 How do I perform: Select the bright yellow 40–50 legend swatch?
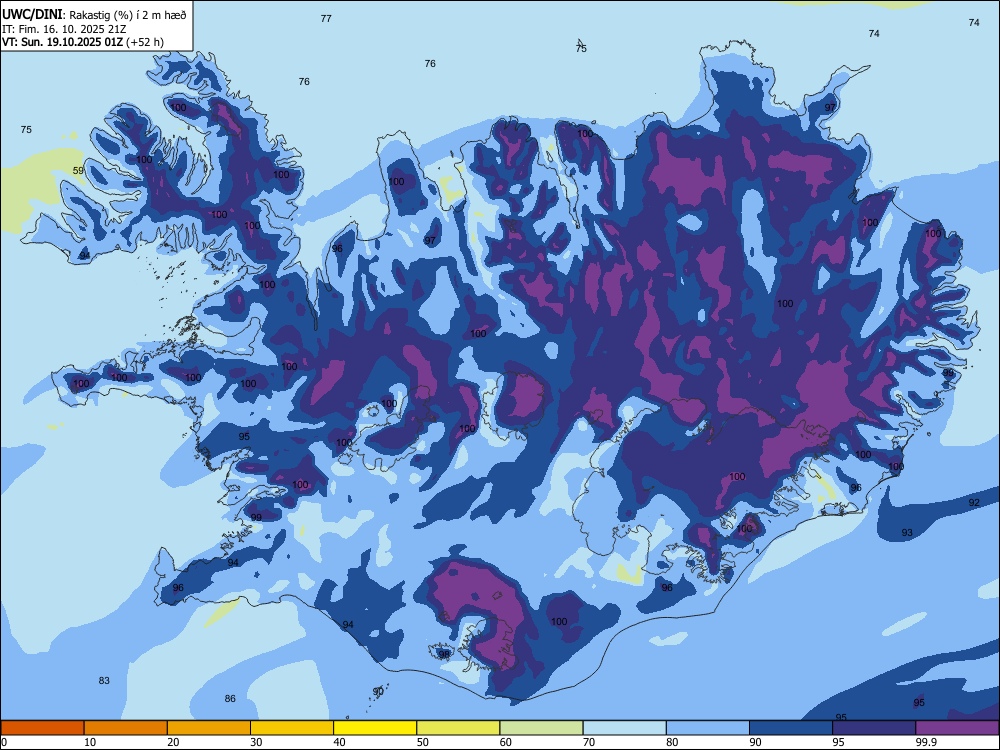375,728
